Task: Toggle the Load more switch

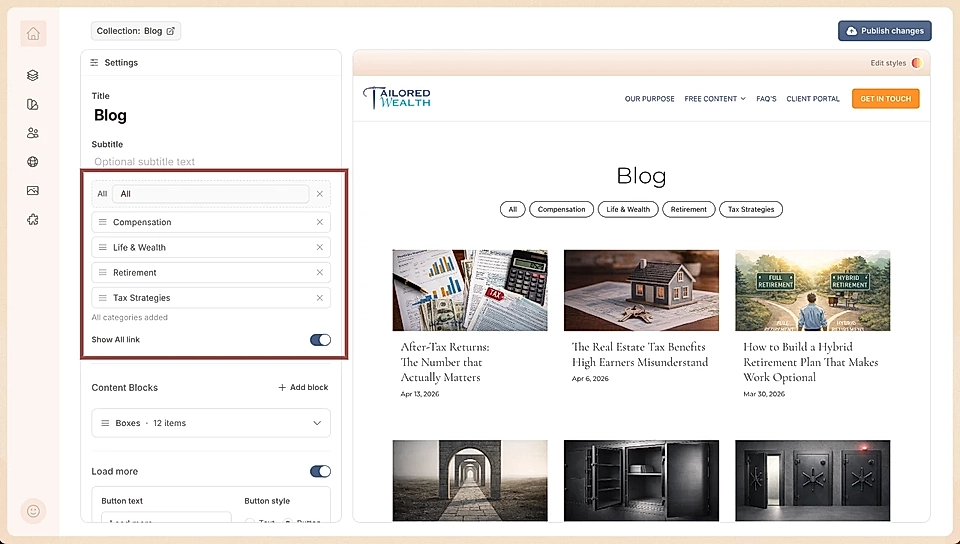Action: point(320,471)
